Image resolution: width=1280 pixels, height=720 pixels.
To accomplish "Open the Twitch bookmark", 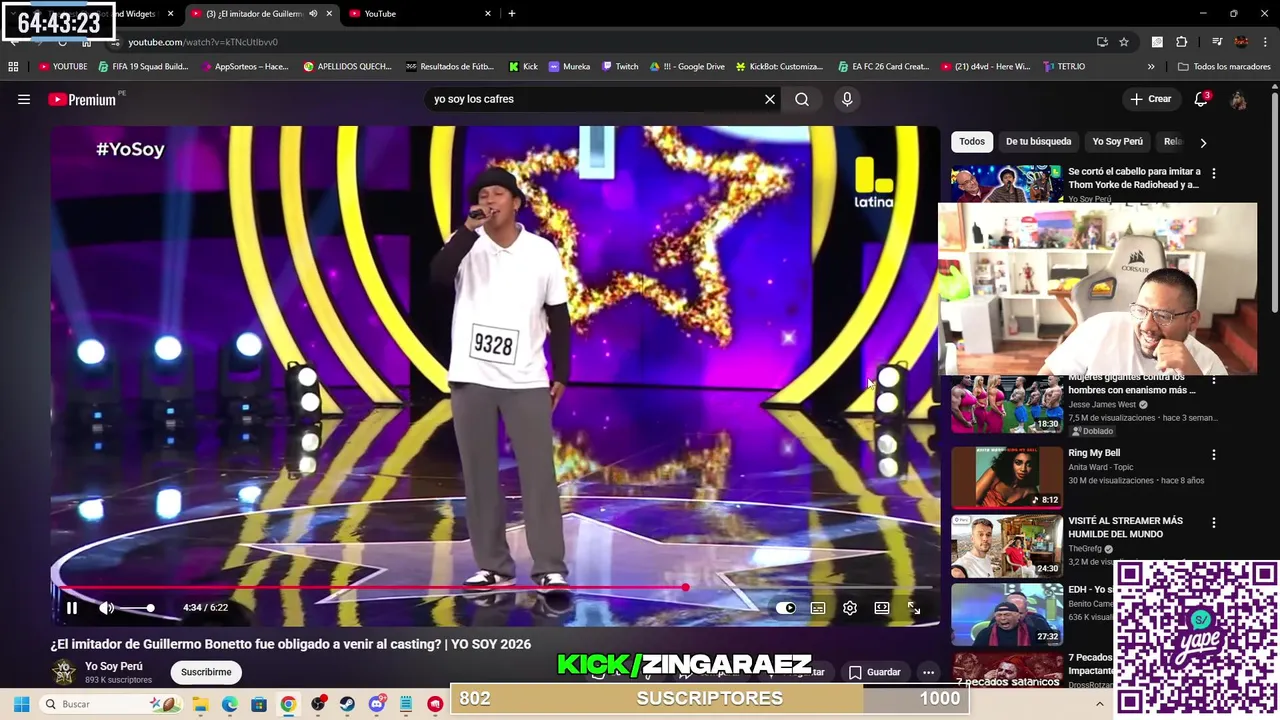I will (x=620, y=67).
